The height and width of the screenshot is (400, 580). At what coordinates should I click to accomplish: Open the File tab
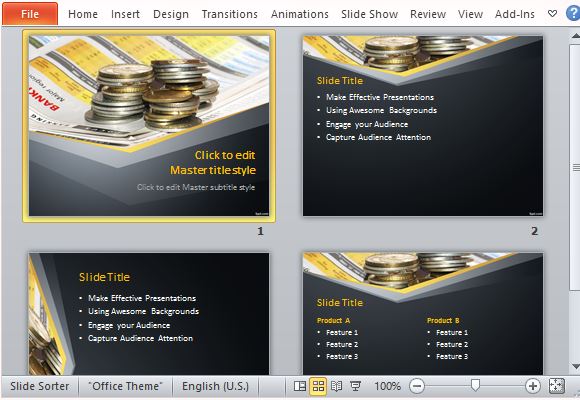pyautogui.click(x=30, y=14)
